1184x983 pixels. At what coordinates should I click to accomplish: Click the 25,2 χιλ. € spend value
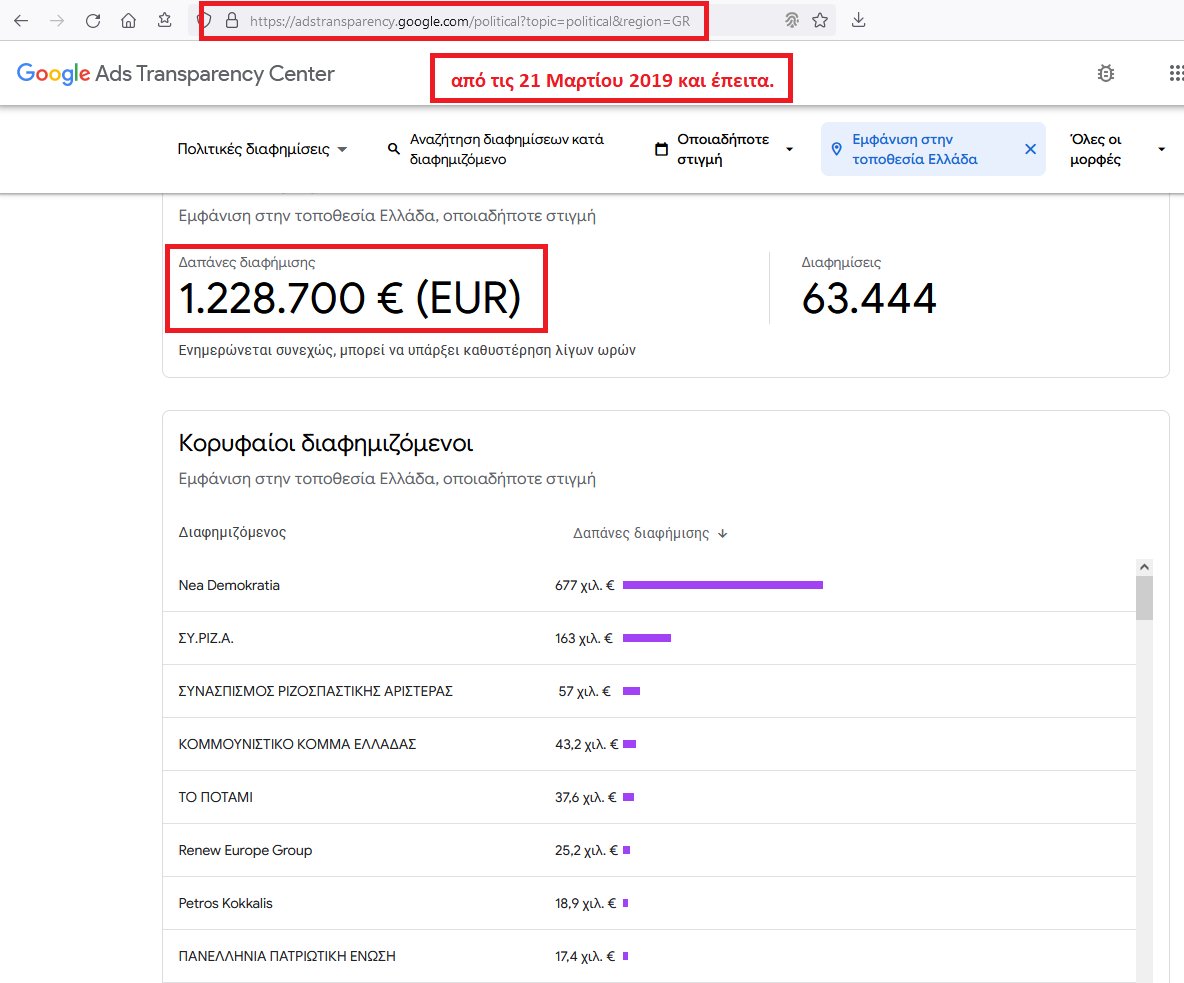[x=586, y=850]
